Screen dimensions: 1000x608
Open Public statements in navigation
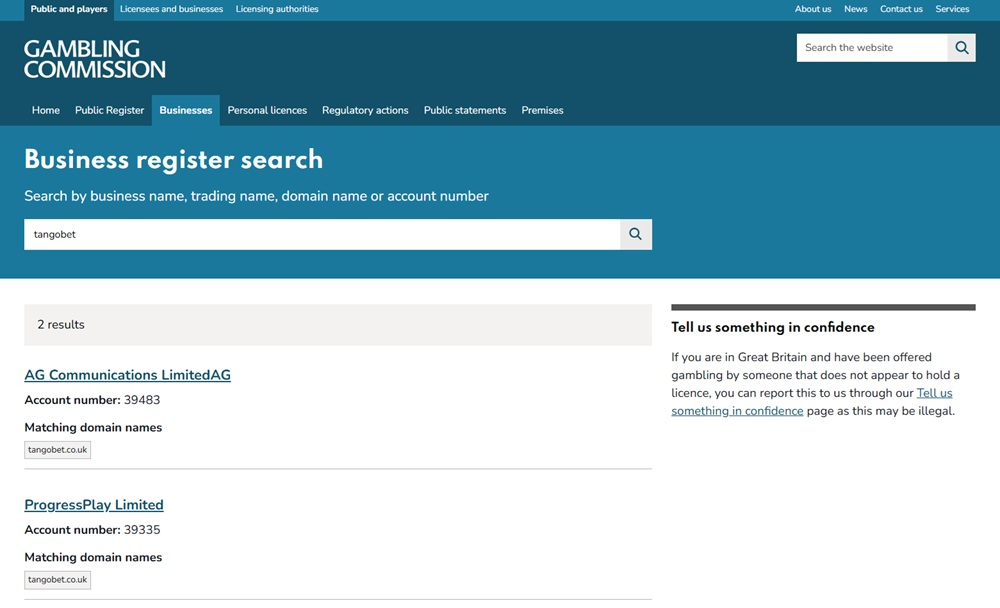point(465,110)
